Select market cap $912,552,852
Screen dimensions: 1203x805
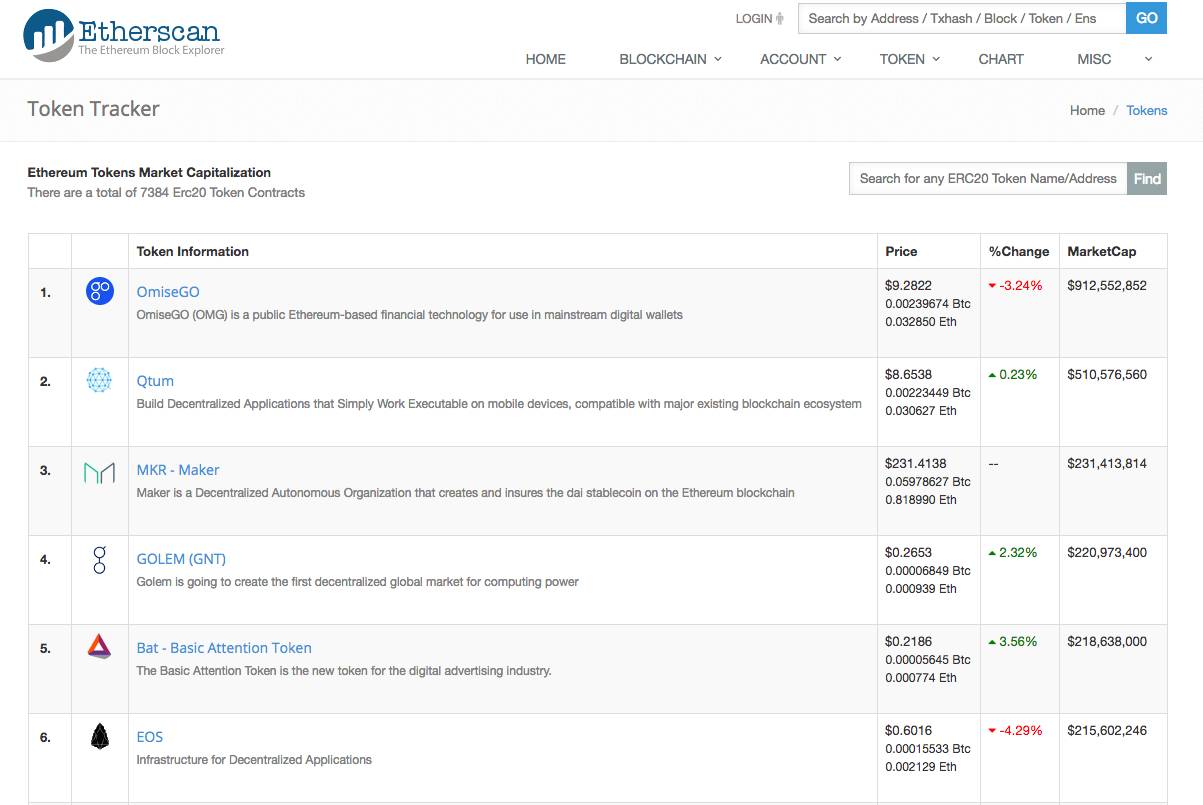(1107, 286)
